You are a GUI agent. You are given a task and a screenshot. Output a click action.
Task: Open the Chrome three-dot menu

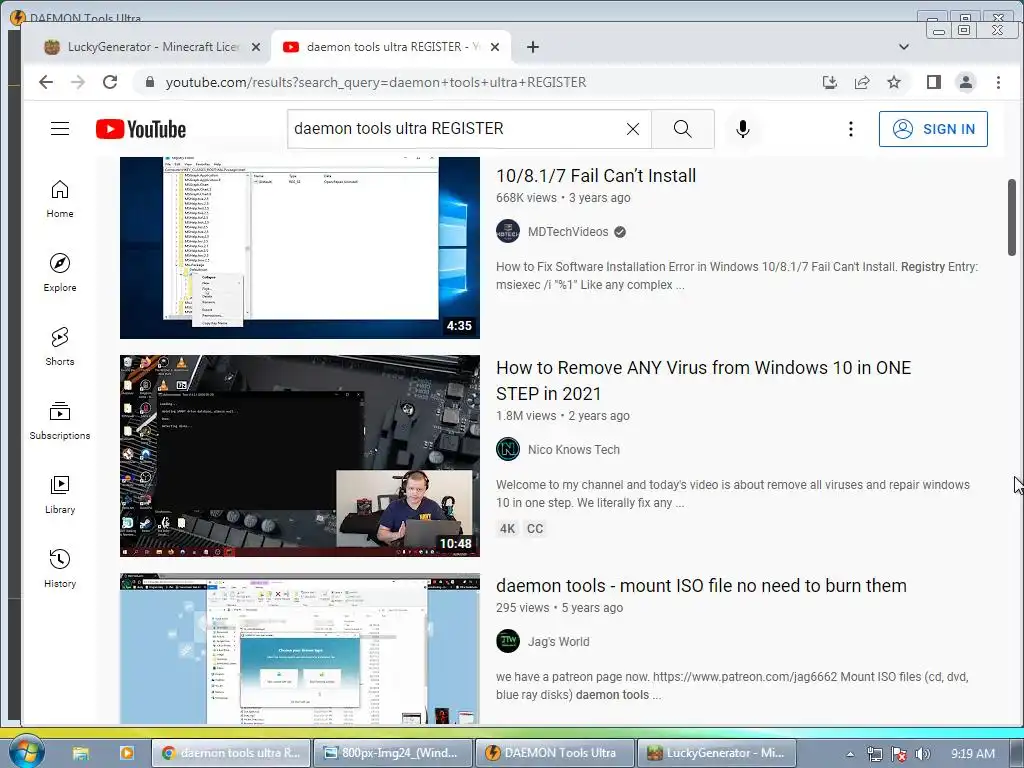click(x=998, y=82)
